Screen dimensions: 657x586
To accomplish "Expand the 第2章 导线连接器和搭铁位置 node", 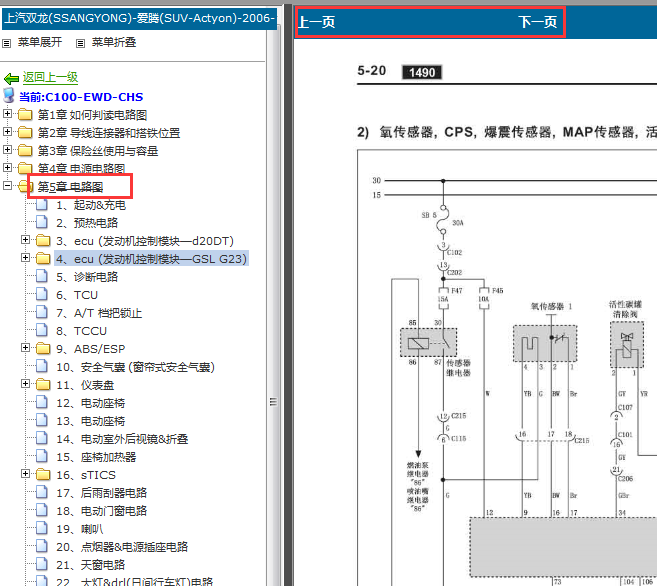I will click(x=8, y=133).
